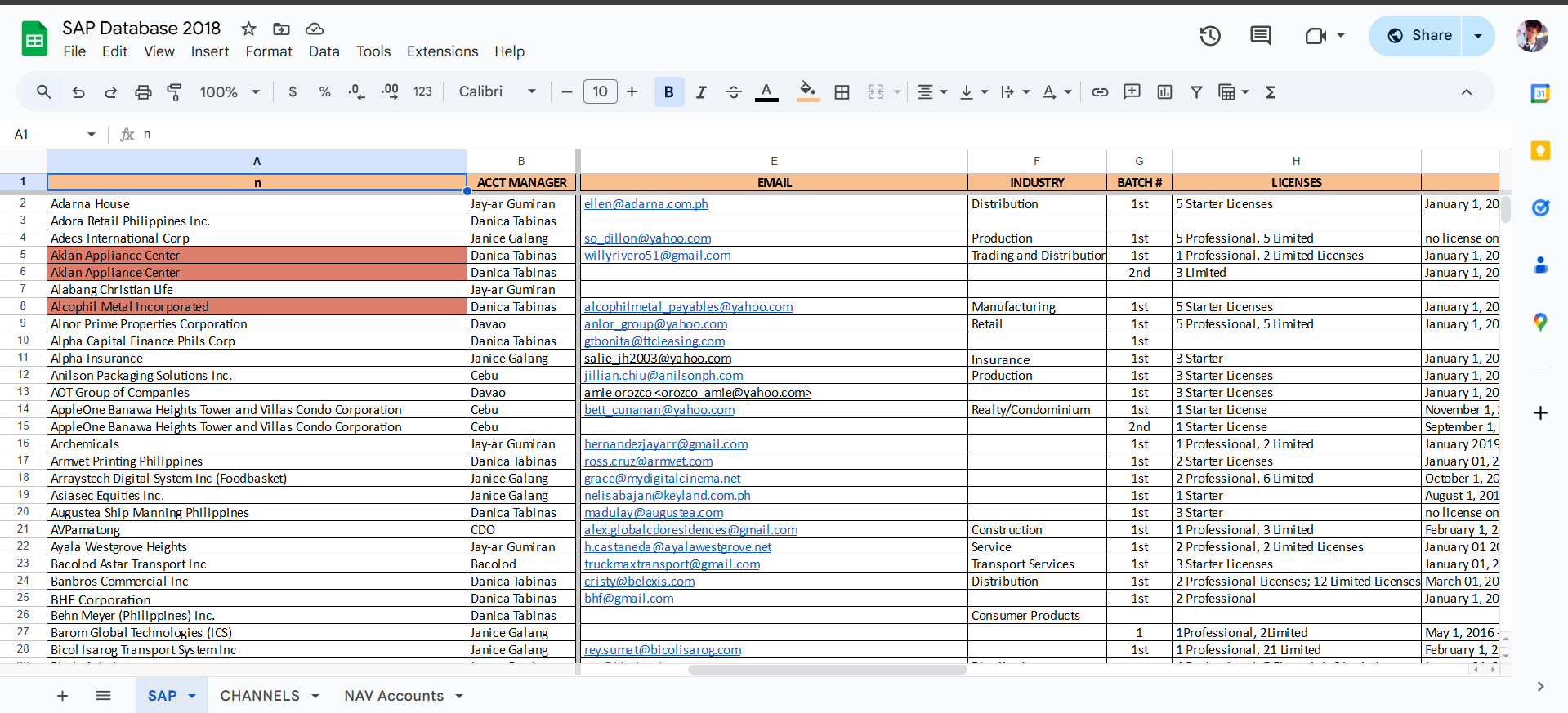
Task: Decrease font size with minus button
Action: click(566, 92)
